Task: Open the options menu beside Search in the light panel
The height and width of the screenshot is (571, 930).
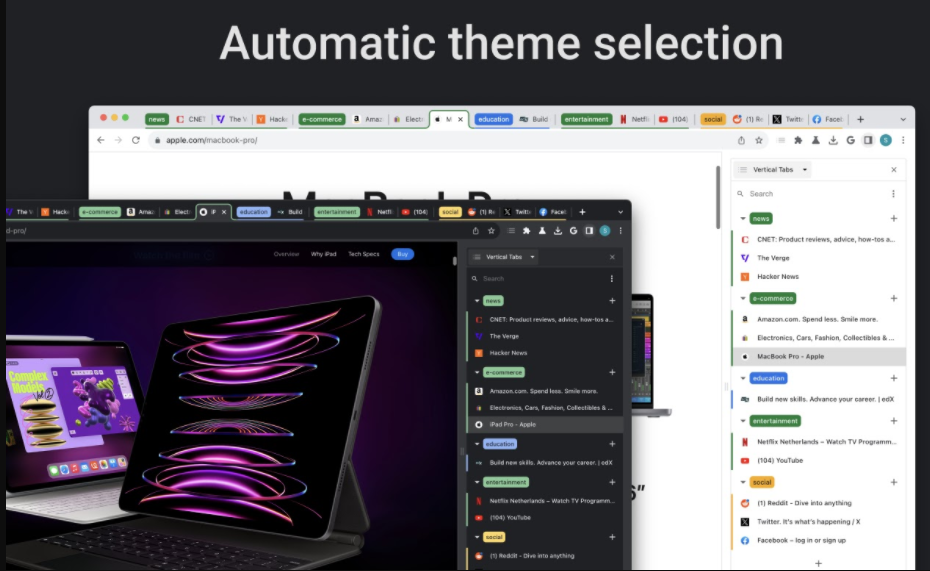Action: point(893,194)
